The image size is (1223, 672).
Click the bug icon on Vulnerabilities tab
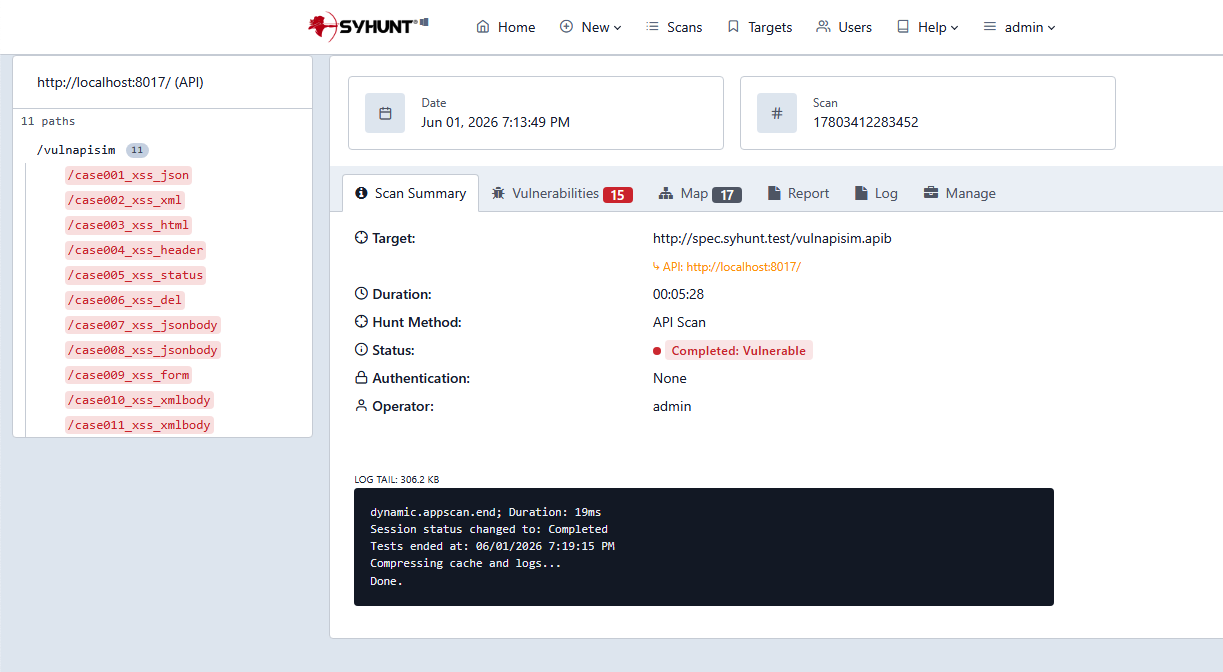(x=498, y=193)
